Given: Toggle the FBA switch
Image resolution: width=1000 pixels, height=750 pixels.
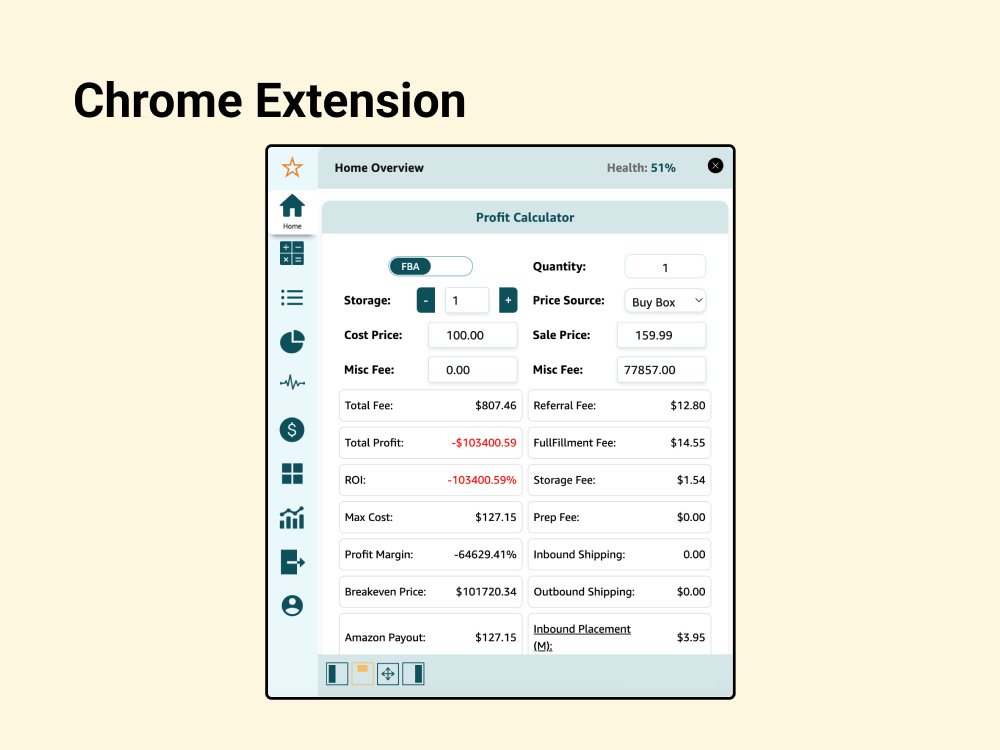Looking at the screenshot, I should [x=430, y=267].
